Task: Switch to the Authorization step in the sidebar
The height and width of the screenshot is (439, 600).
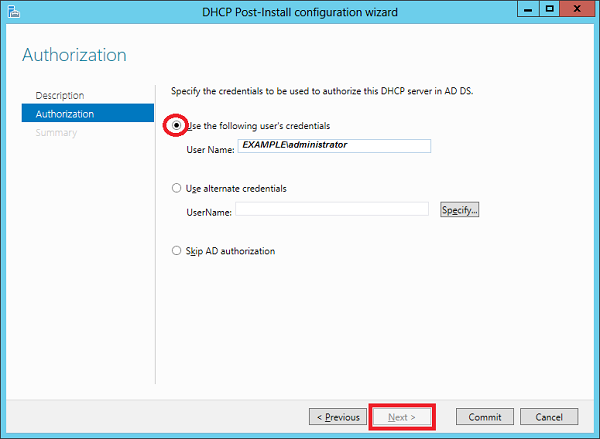Action: click(x=65, y=114)
